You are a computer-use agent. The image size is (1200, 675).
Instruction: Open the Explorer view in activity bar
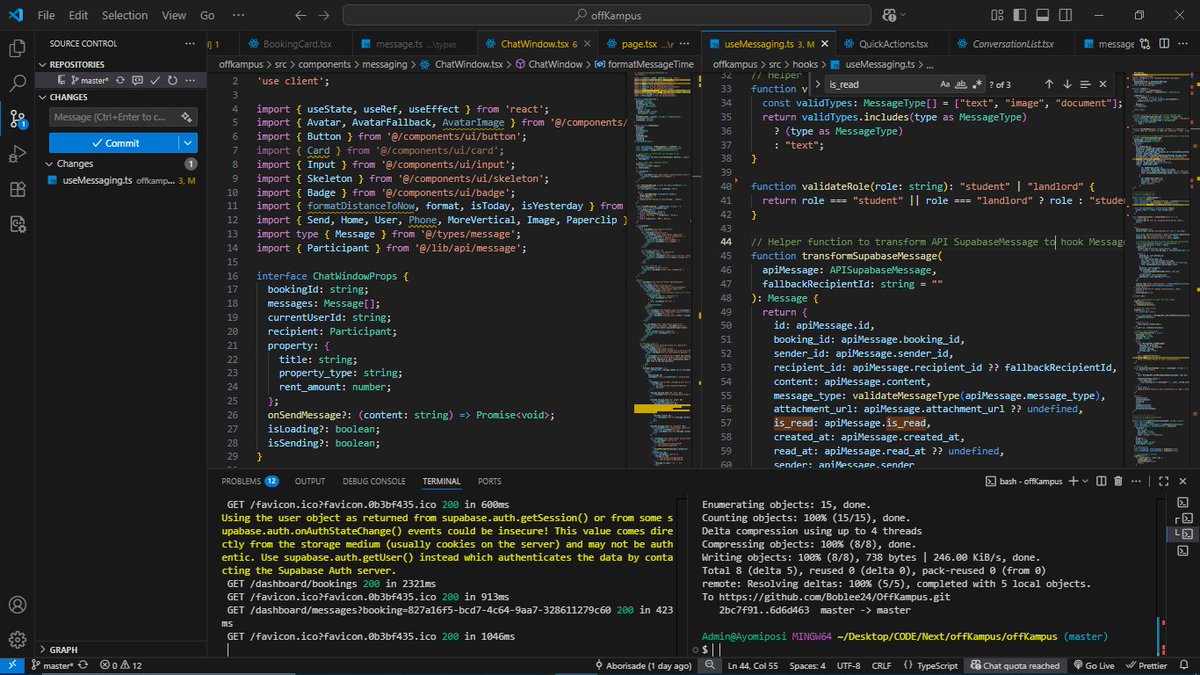point(17,47)
